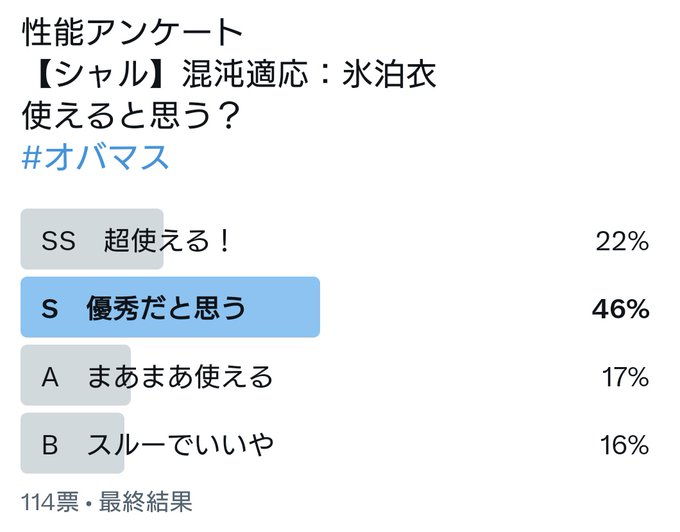Select the まあまあ使える poll option text
The height and width of the screenshot is (532, 680).
(180, 376)
